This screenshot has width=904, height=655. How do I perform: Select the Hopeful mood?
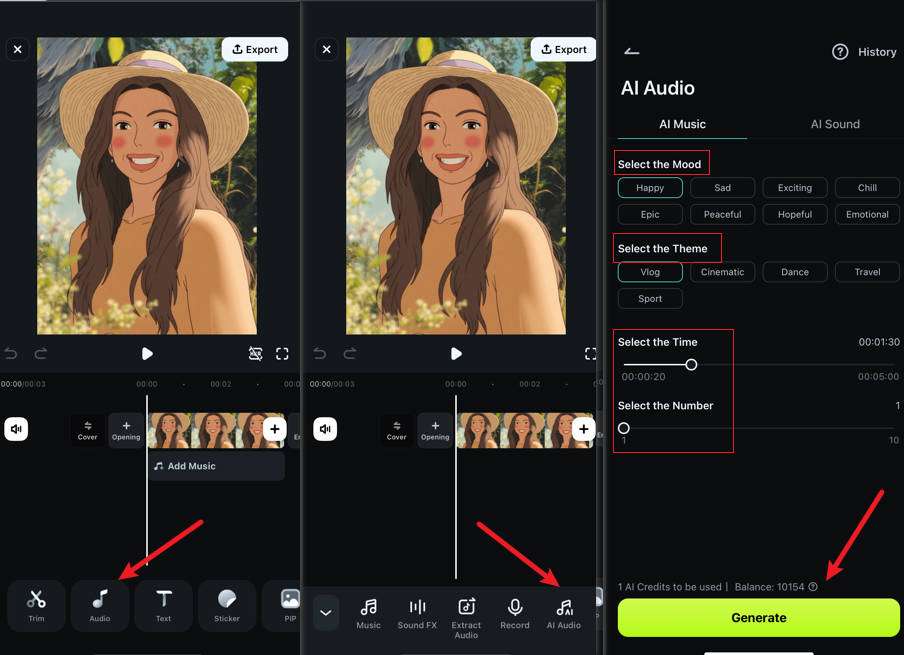(794, 214)
